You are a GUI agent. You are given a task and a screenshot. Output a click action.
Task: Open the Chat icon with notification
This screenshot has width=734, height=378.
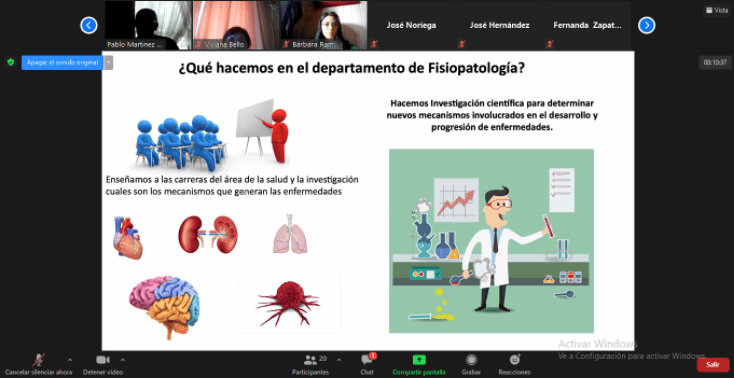(x=367, y=360)
